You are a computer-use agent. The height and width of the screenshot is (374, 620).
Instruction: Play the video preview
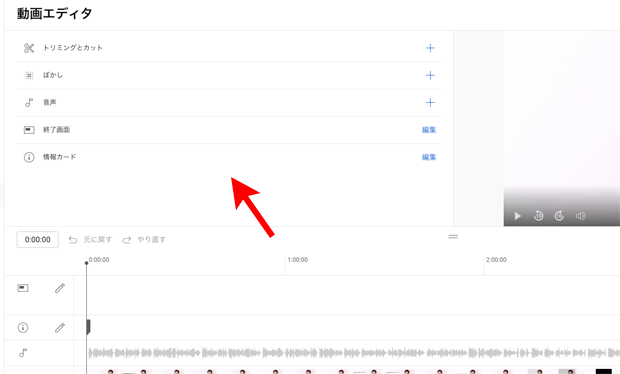pos(518,216)
